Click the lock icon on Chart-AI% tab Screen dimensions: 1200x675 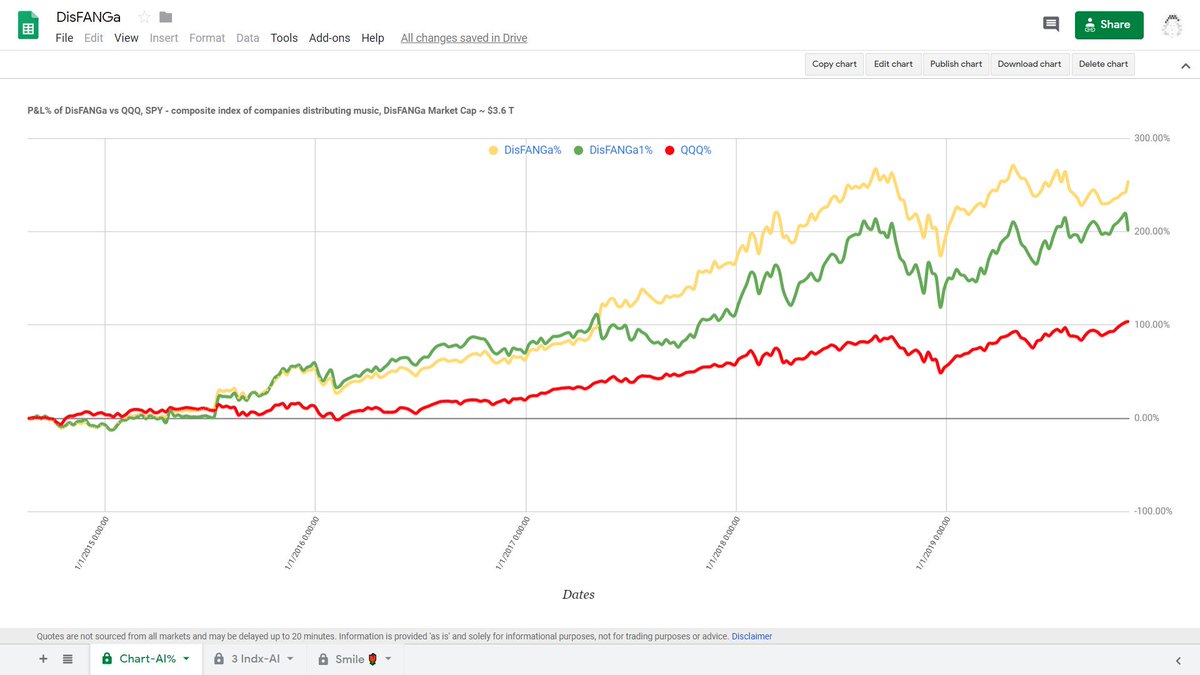107,659
